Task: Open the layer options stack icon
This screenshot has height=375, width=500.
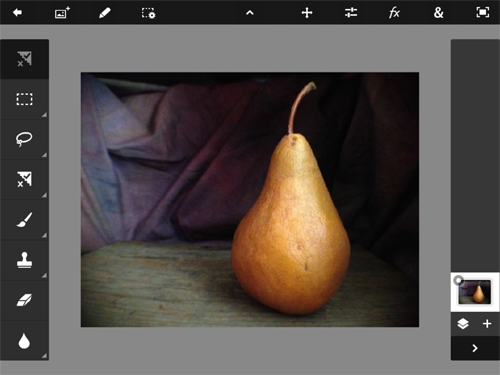Action: pos(463,323)
